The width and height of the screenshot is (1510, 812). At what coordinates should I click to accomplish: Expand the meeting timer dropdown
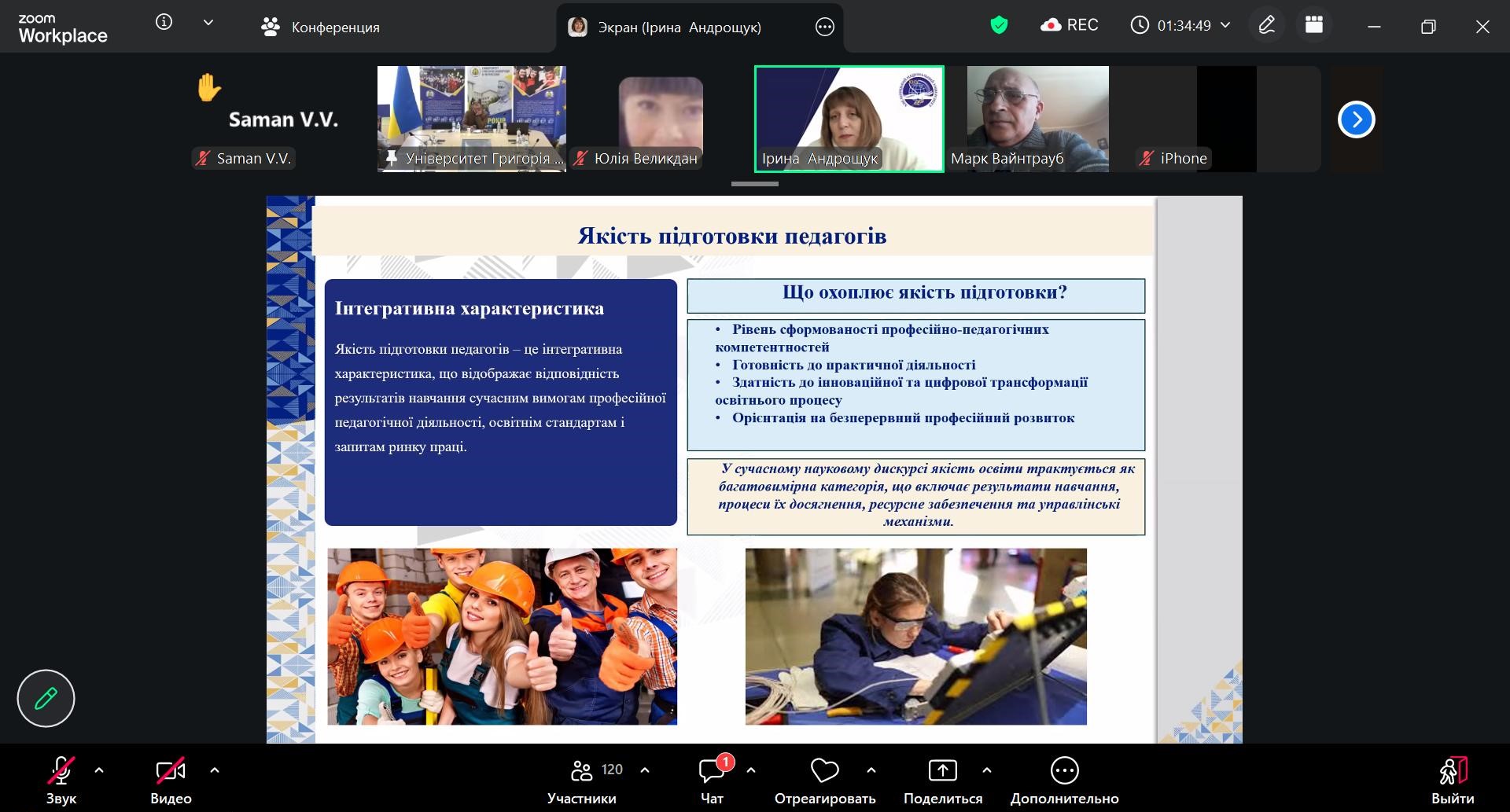tap(1225, 26)
